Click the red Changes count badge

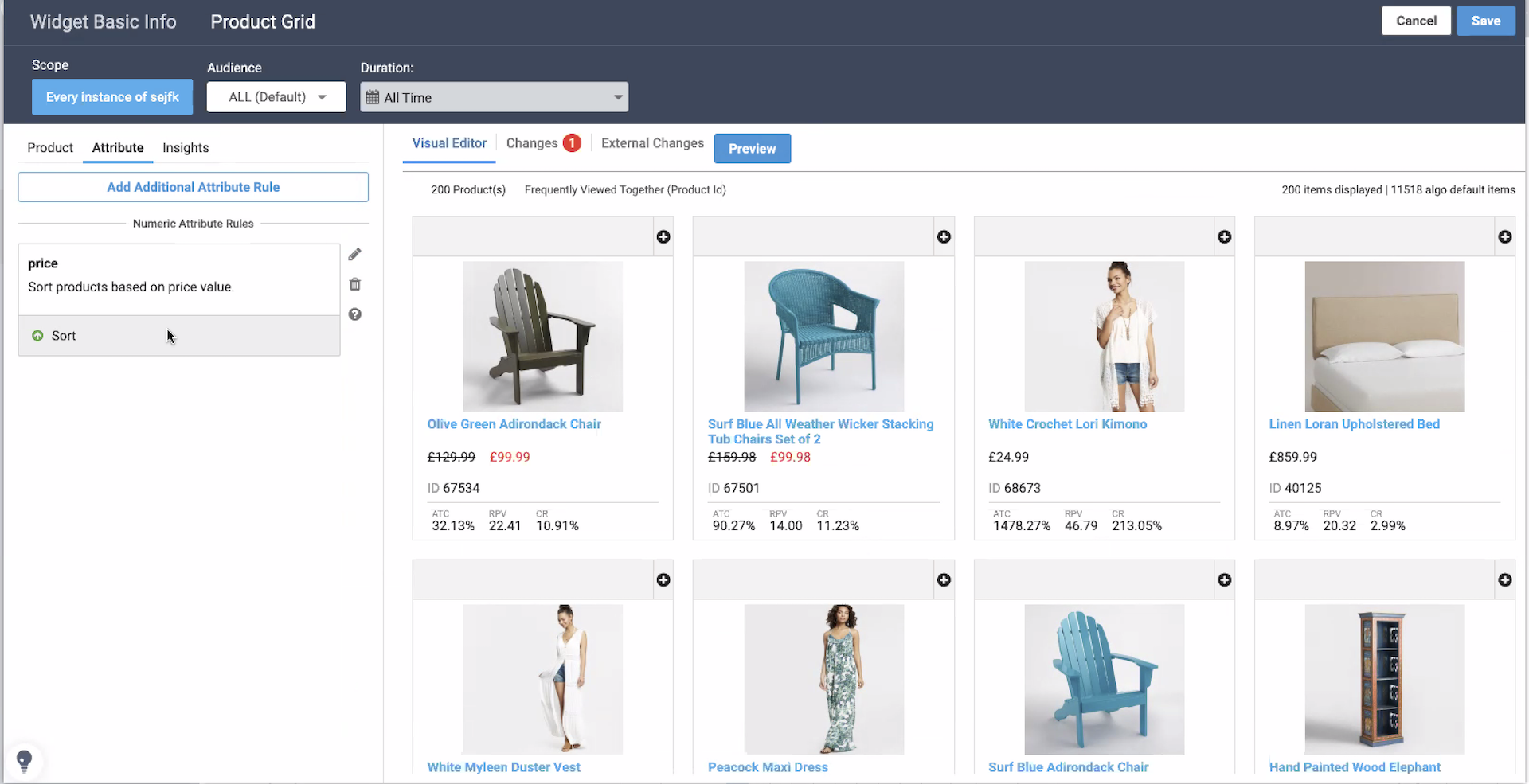[572, 143]
